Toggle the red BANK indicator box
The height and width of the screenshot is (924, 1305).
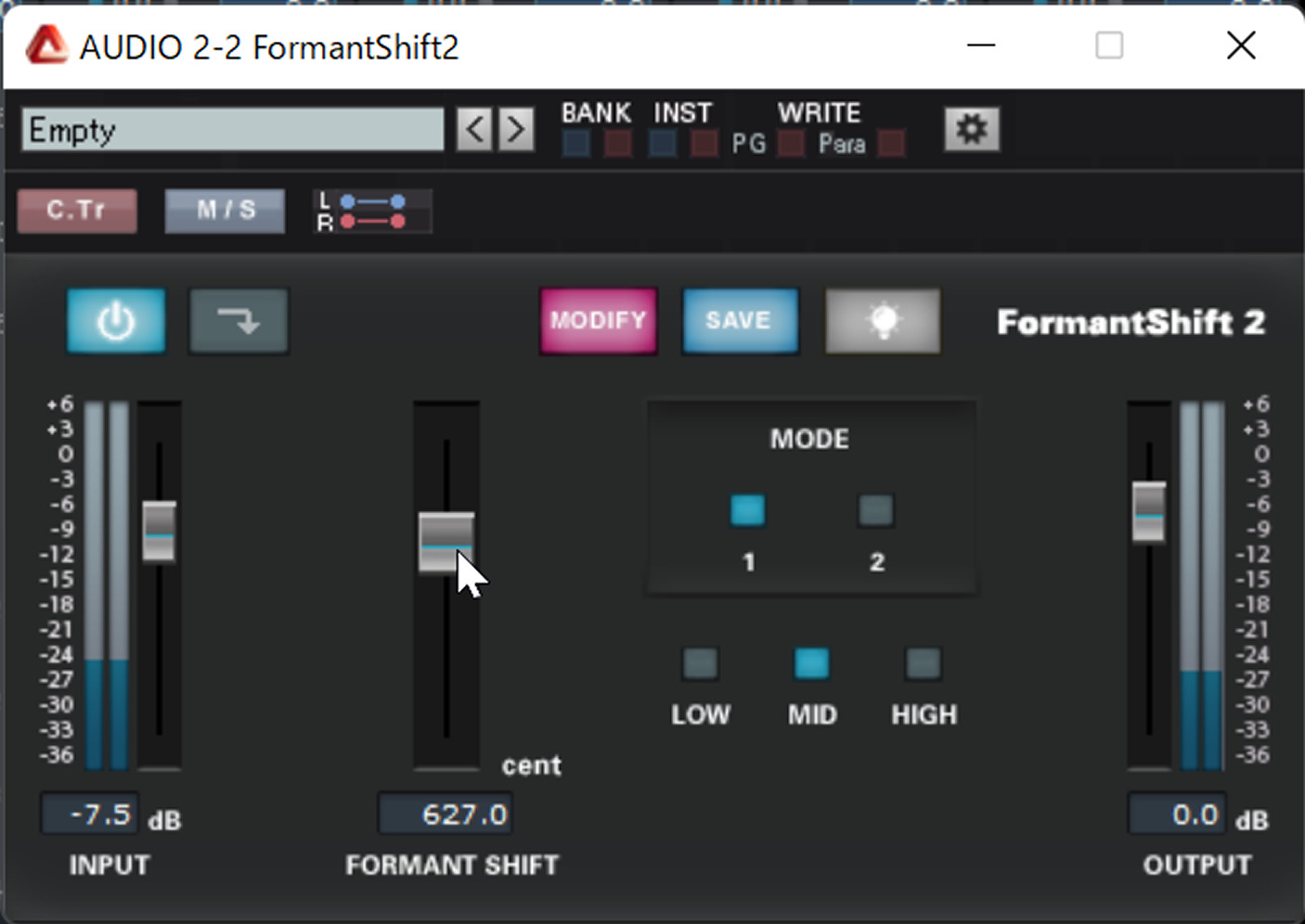click(x=618, y=144)
